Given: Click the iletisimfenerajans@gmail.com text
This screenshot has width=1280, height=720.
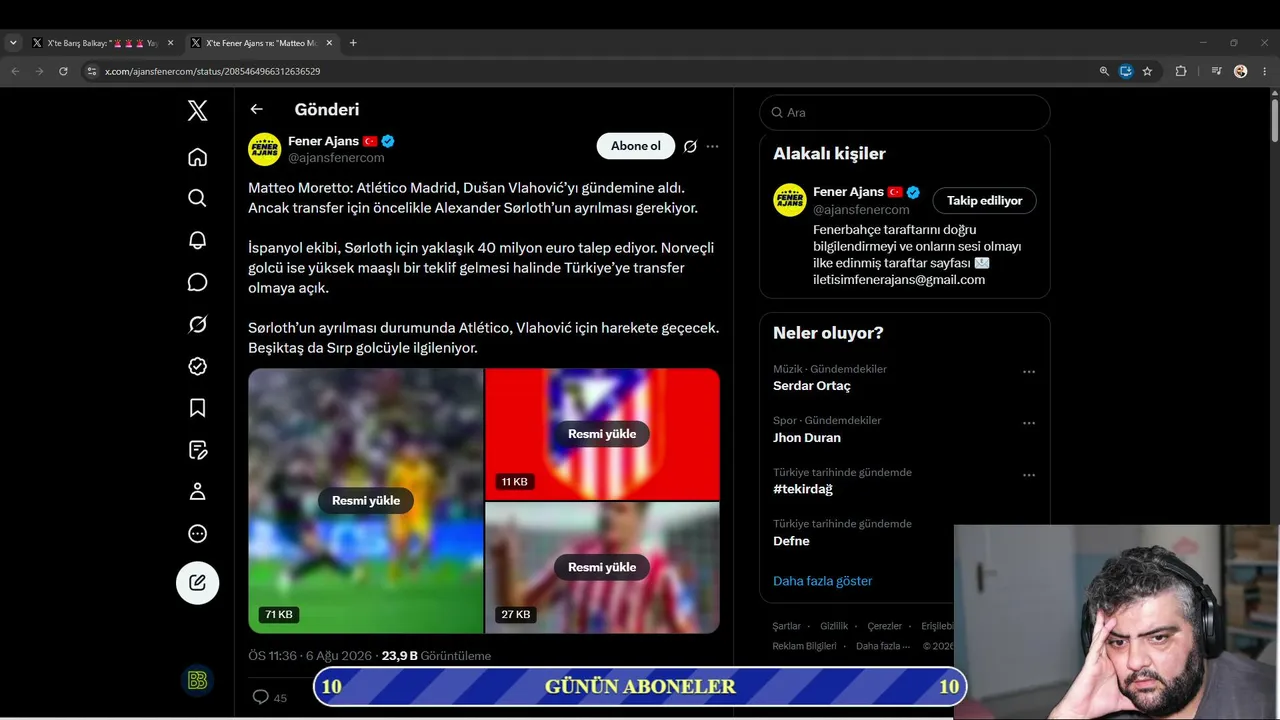Looking at the screenshot, I should pyautogui.click(x=899, y=280).
